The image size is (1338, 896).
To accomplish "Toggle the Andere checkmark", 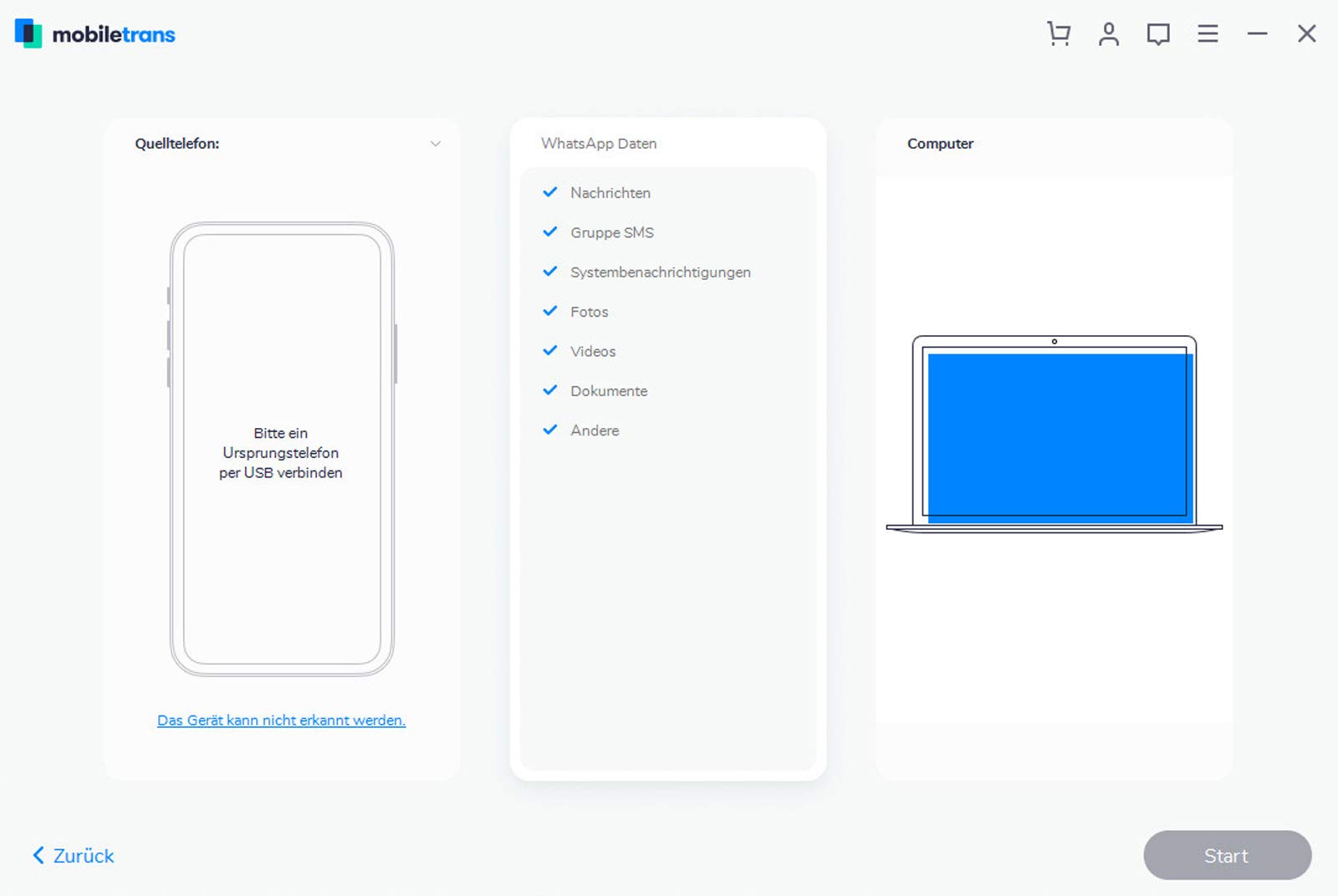I will coord(550,430).
